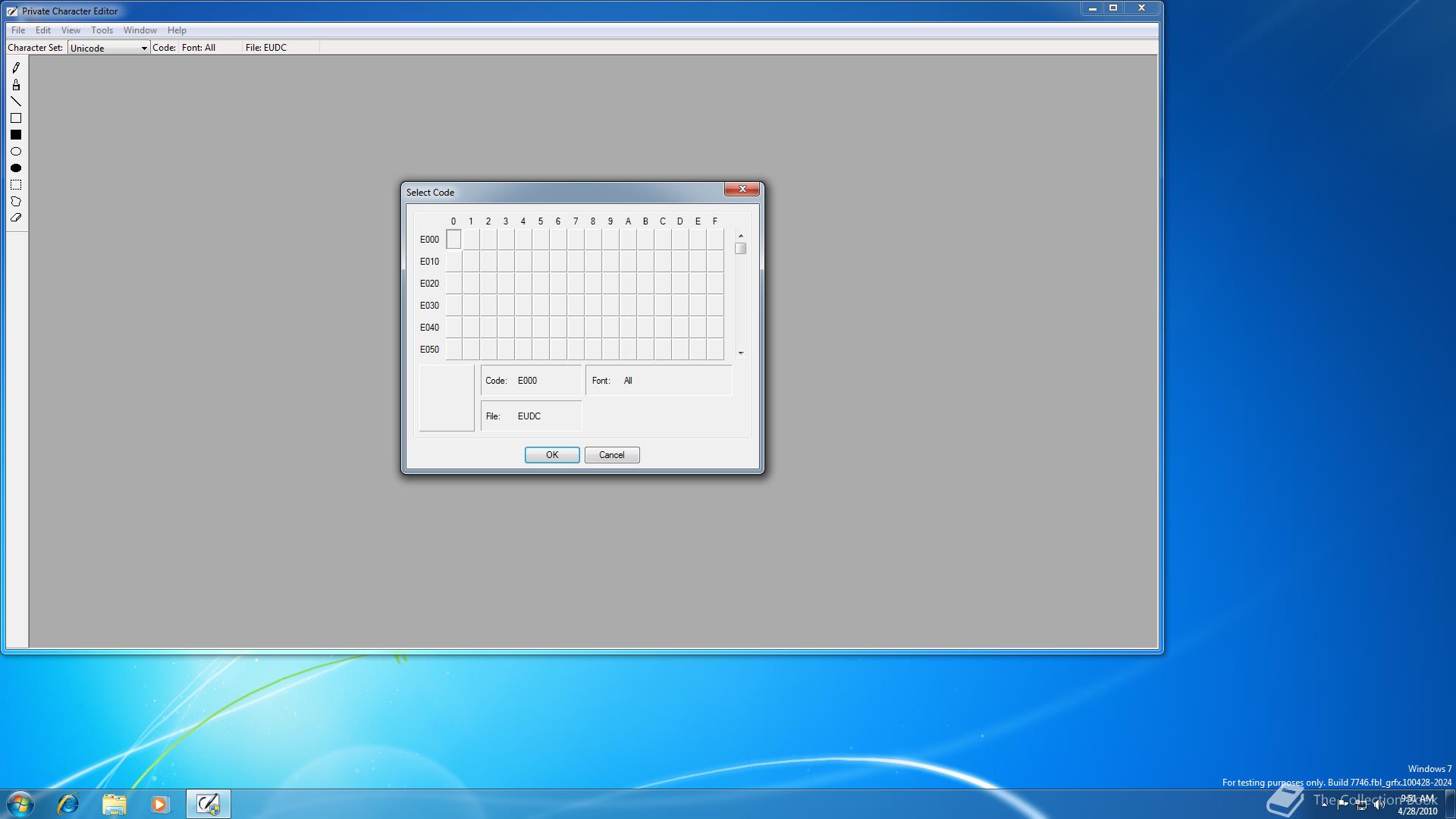Open the Windows Start menu
This screenshot has height=819, width=1456.
[20, 804]
